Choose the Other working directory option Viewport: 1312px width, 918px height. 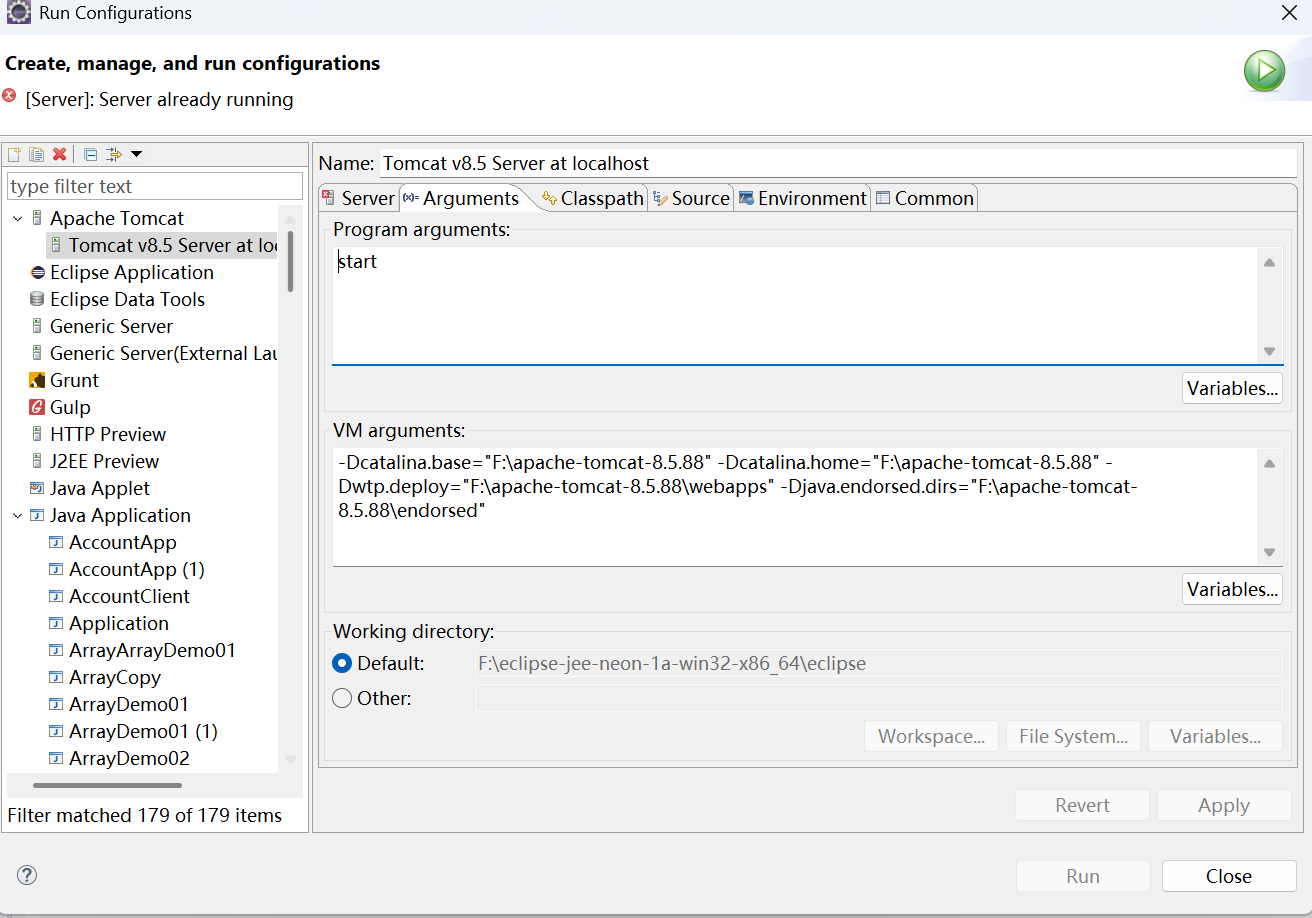pos(342,698)
